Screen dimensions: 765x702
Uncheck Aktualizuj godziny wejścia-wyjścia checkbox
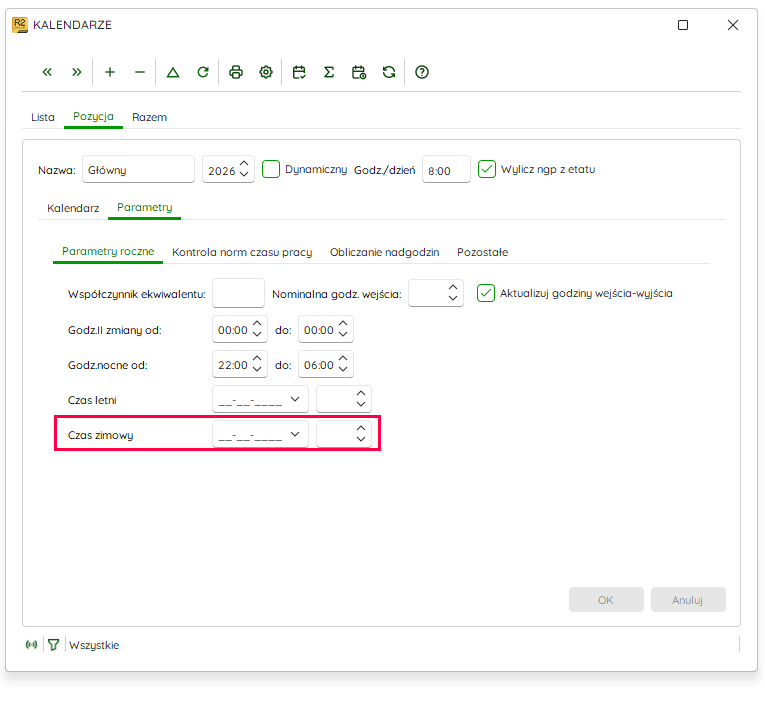[x=486, y=293]
